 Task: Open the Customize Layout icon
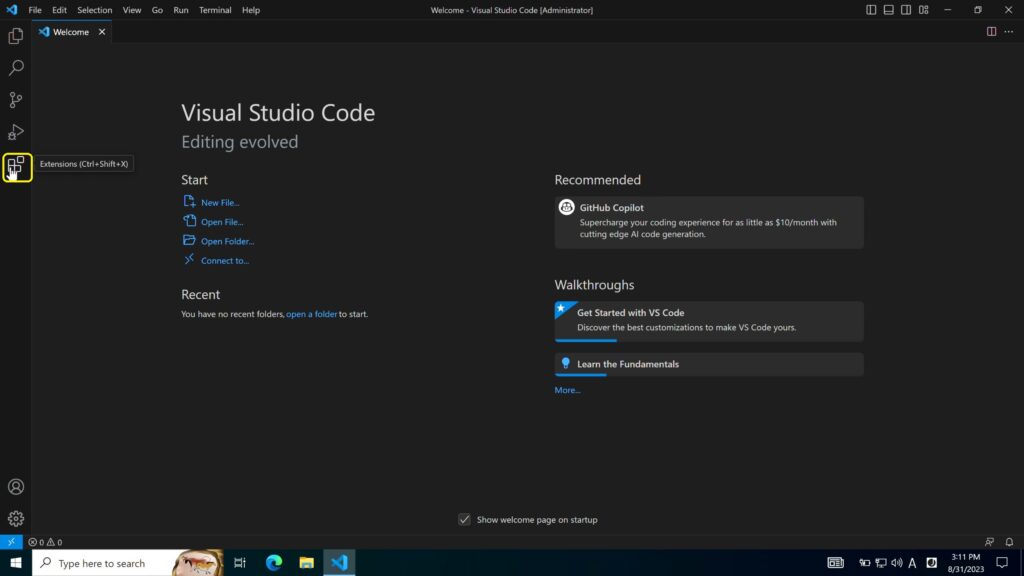pos(923,10)
